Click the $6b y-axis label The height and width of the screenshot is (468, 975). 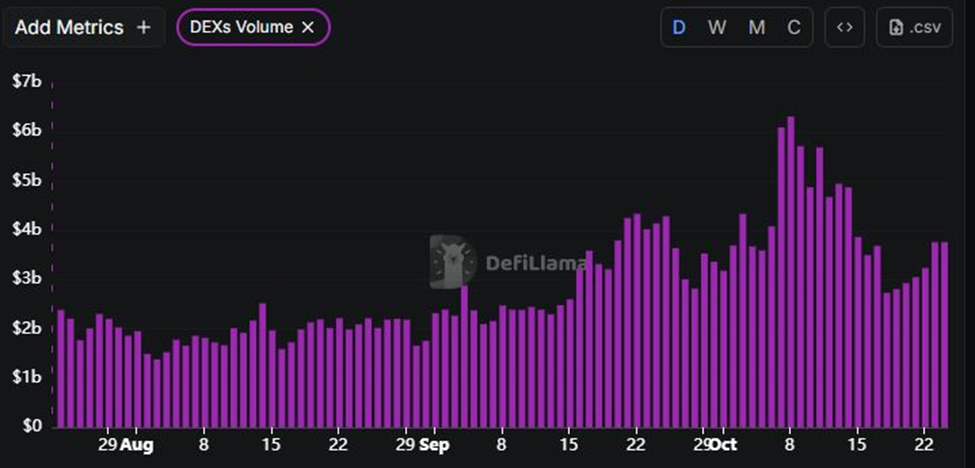pos(26,131)
